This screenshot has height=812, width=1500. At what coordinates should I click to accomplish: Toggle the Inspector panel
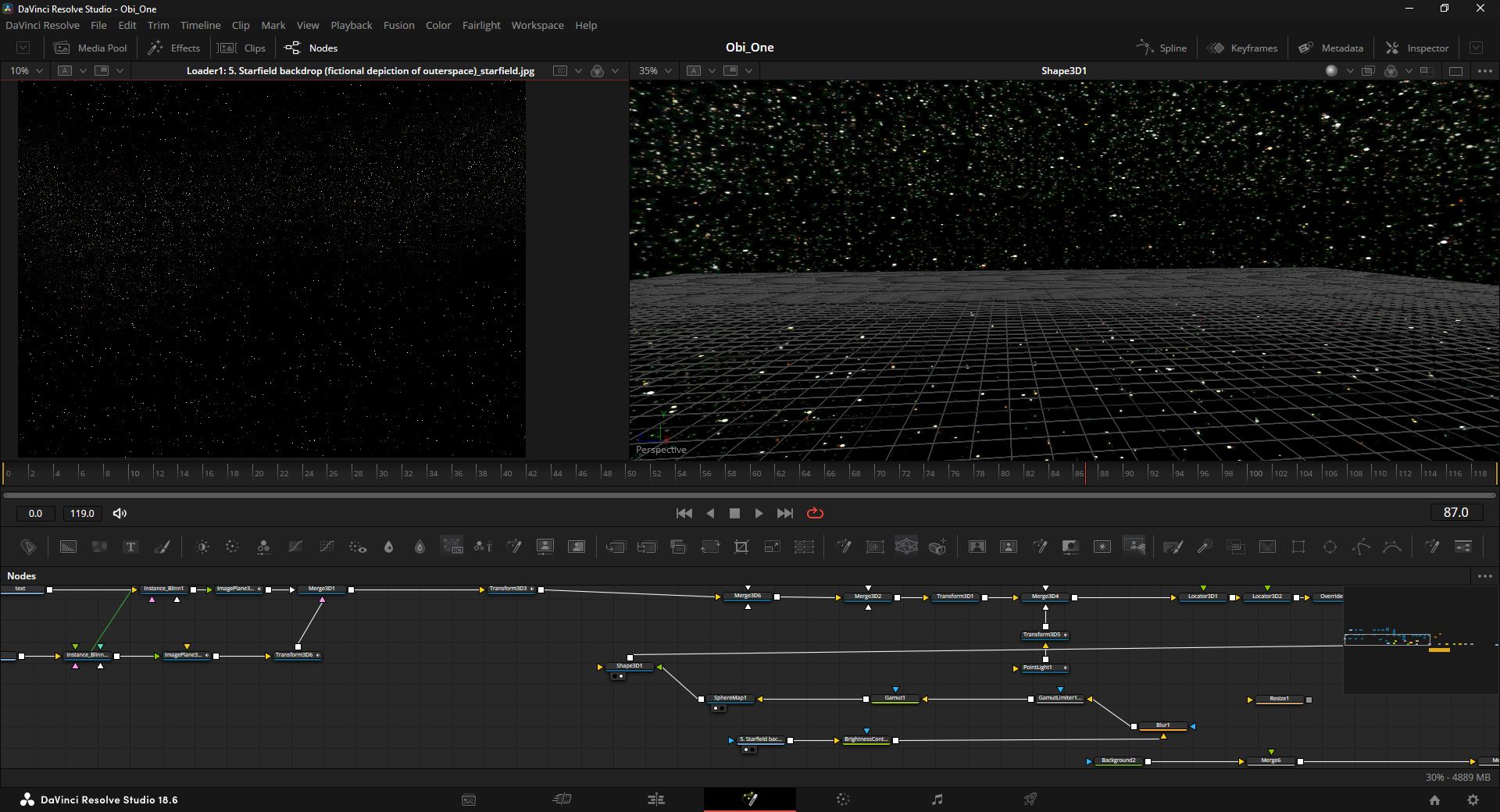(1417, 48)
